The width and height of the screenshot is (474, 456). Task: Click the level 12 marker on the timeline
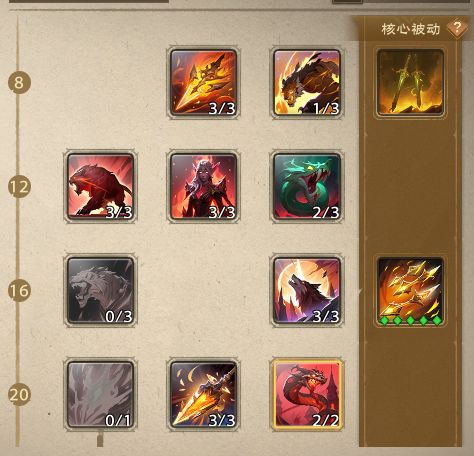(x=19, y=186)
